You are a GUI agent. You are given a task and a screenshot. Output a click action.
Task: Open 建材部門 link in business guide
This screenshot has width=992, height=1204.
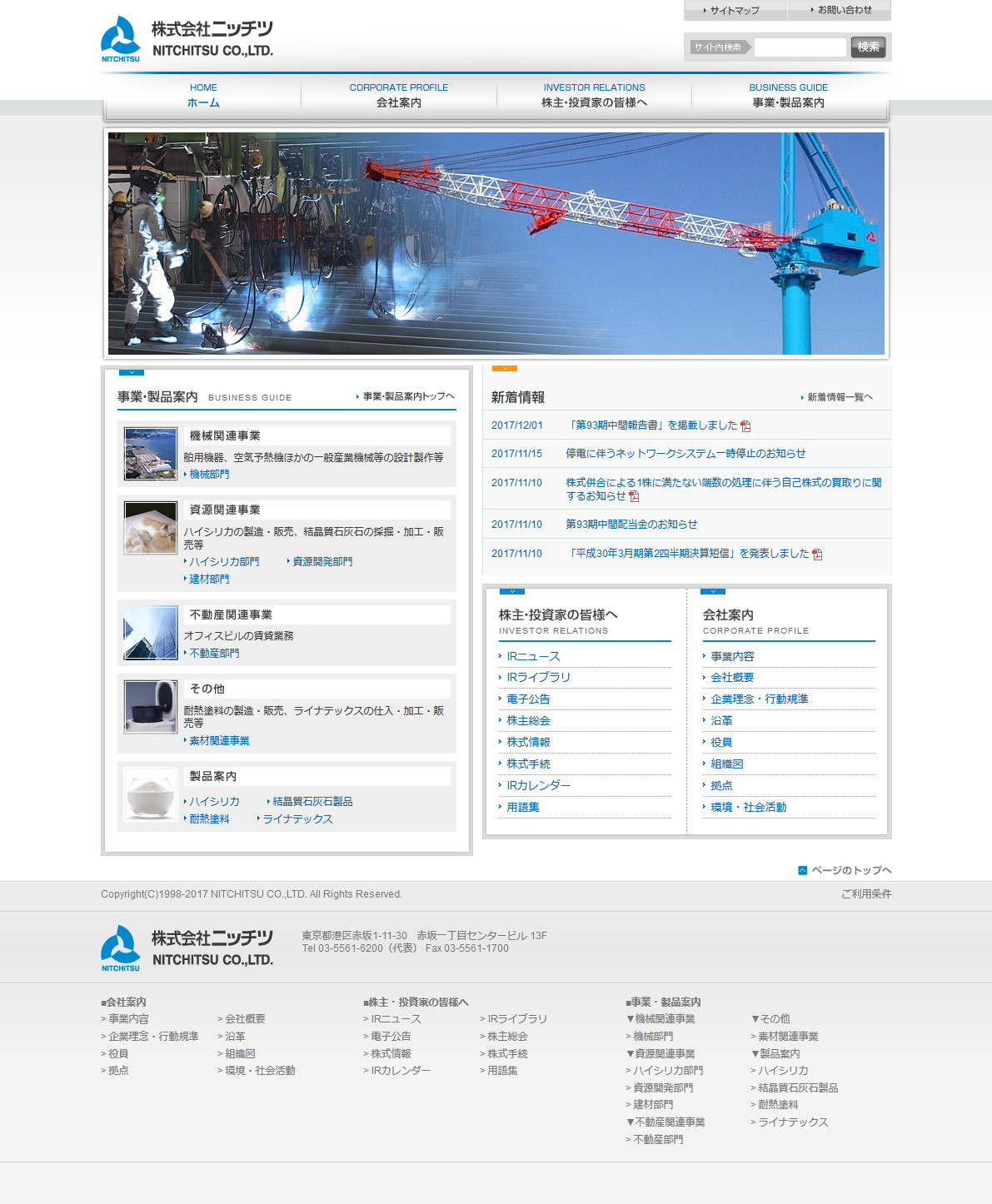coord(209,580)
